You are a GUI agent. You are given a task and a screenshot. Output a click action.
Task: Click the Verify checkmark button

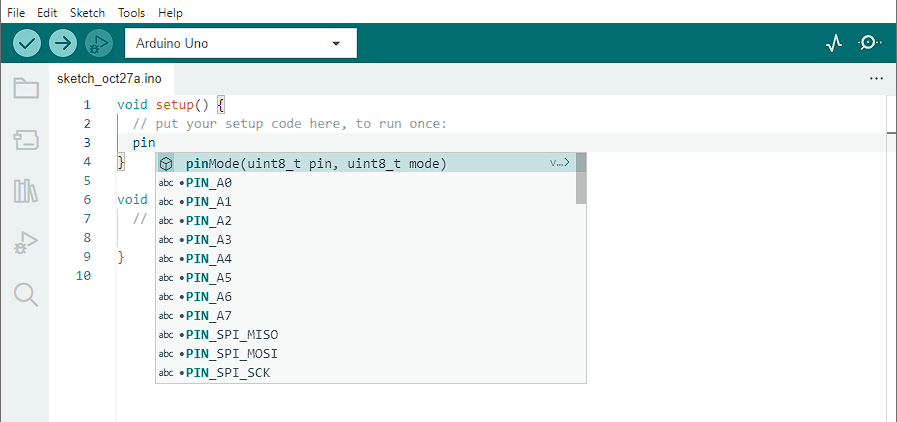pos(27,43)
